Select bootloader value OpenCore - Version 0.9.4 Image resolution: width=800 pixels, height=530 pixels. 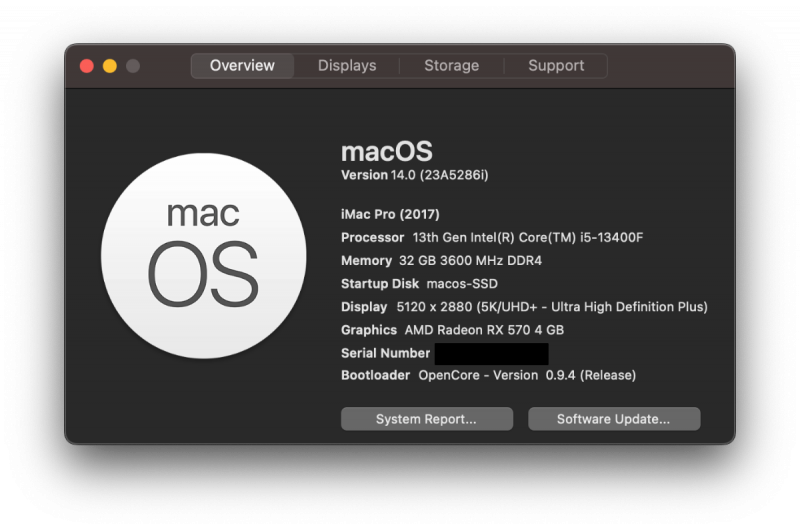(x=527, y=375)
